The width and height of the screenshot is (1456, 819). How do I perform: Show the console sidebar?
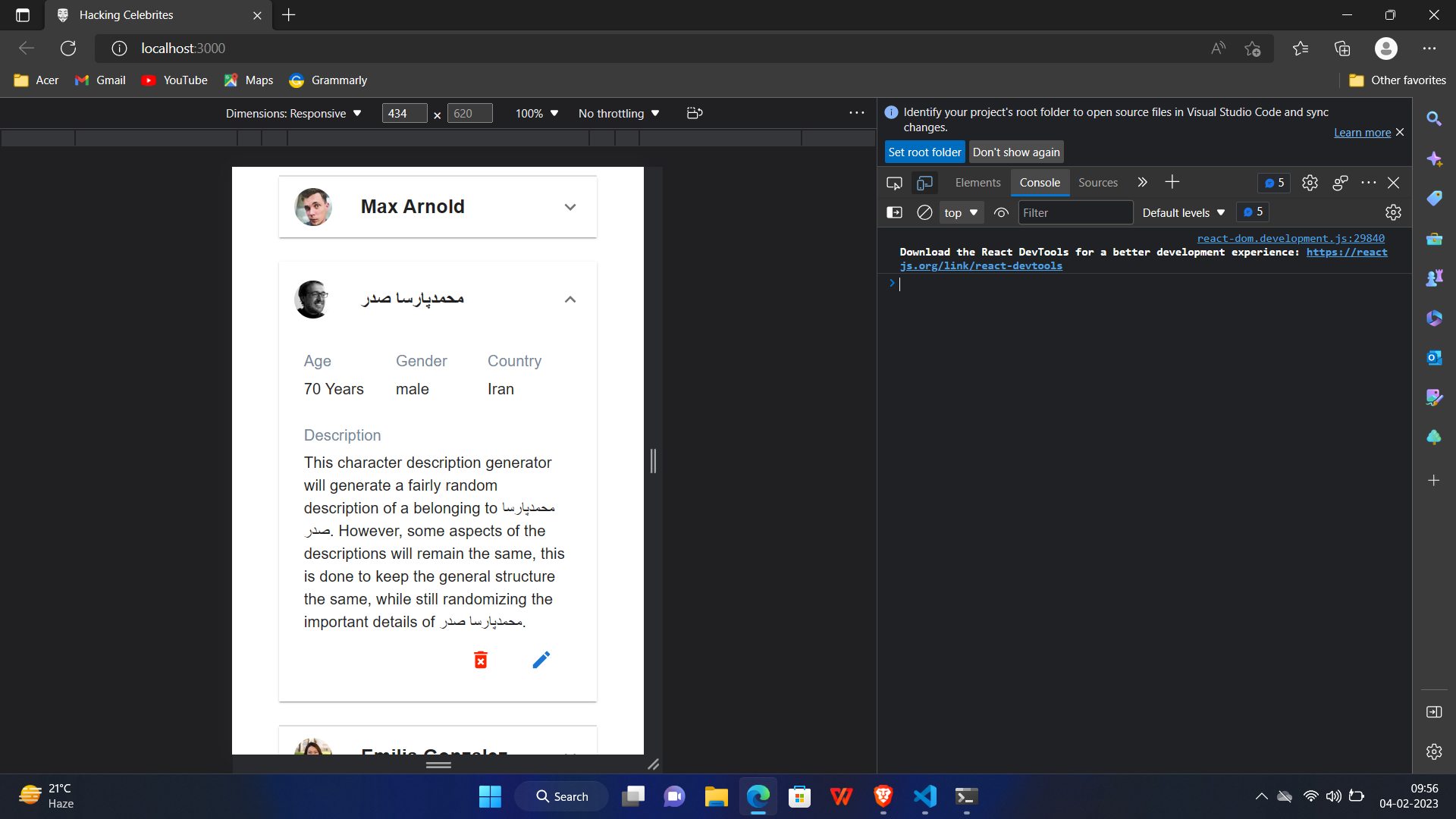tap(895, 212)
